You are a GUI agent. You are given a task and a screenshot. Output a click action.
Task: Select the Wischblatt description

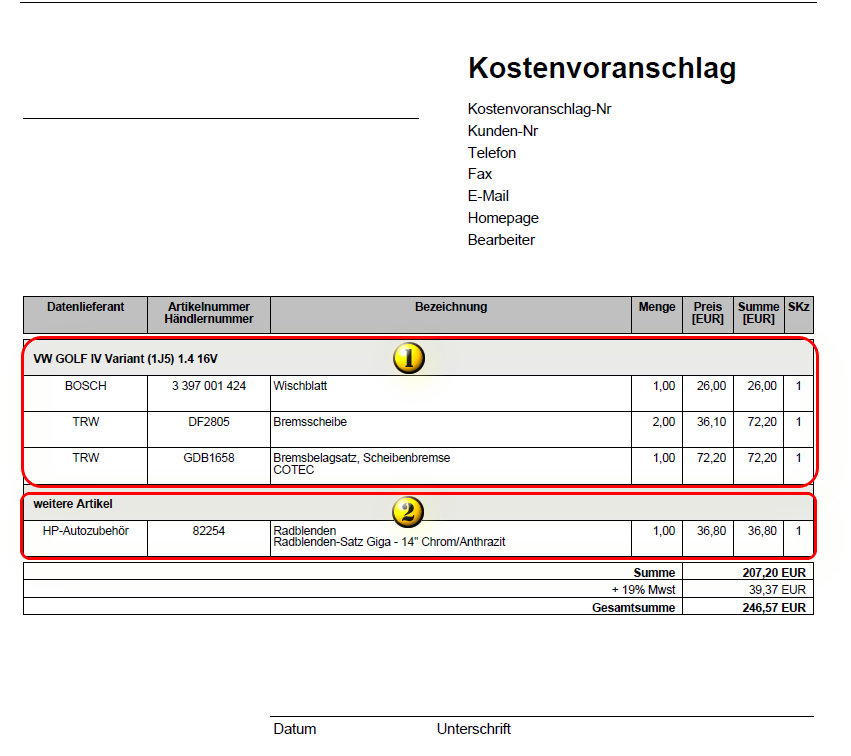click(300, 386)
